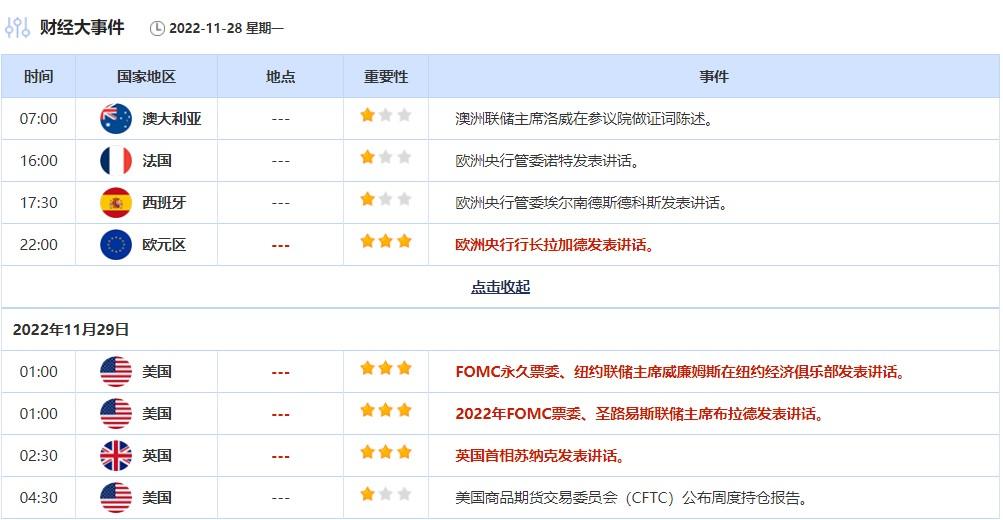This screenshot has width=1003, height=520.
Task: Click the France flag icon
Action: (x=116, y=161)
